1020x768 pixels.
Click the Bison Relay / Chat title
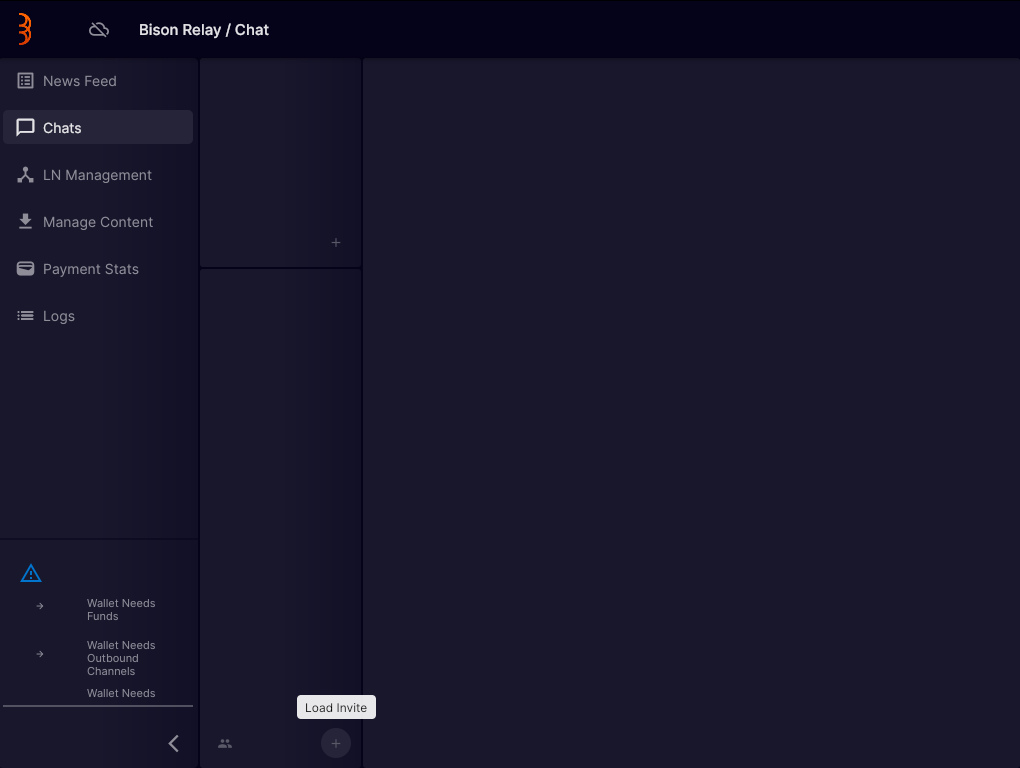coord(204,30)
